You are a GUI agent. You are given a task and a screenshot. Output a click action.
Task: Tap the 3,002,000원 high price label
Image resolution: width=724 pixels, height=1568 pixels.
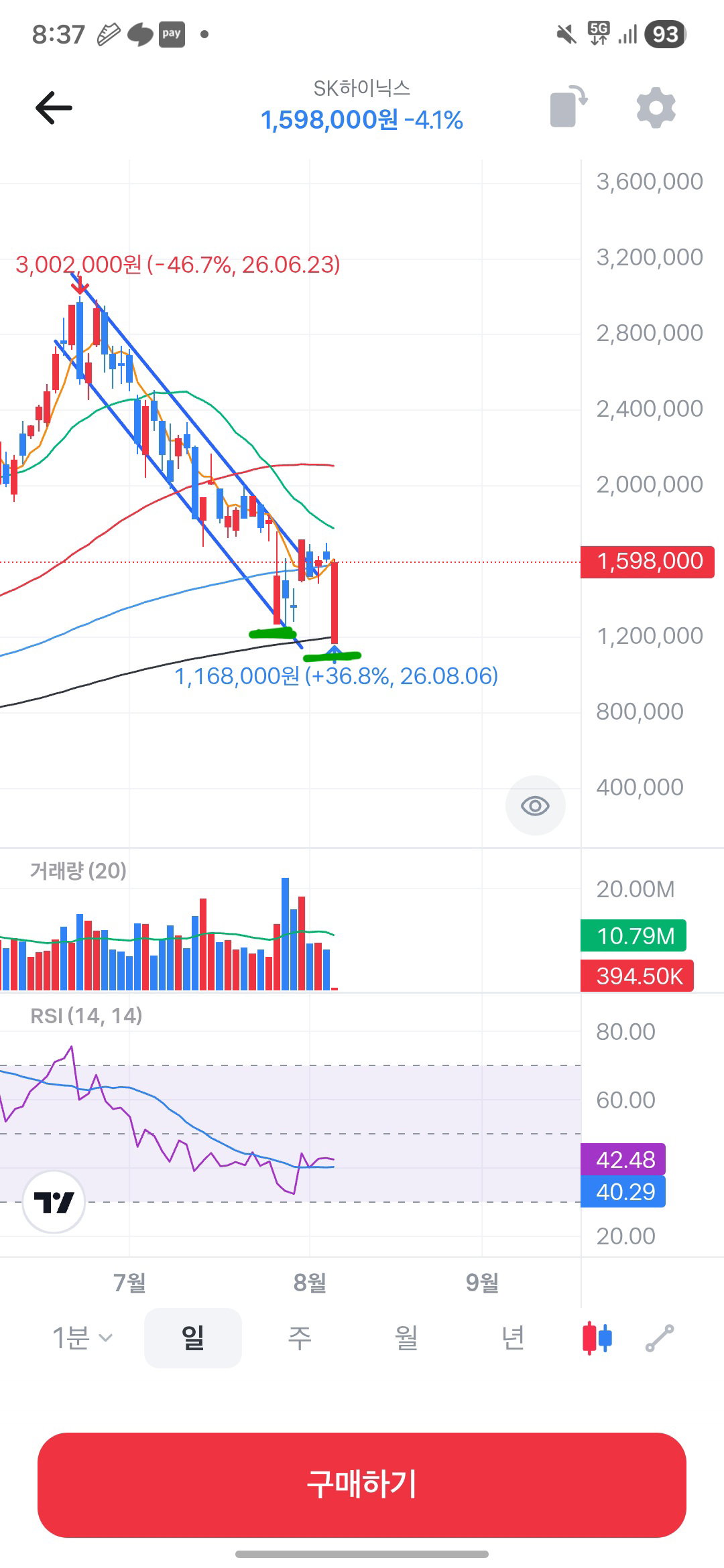click(x=178, y=265)
